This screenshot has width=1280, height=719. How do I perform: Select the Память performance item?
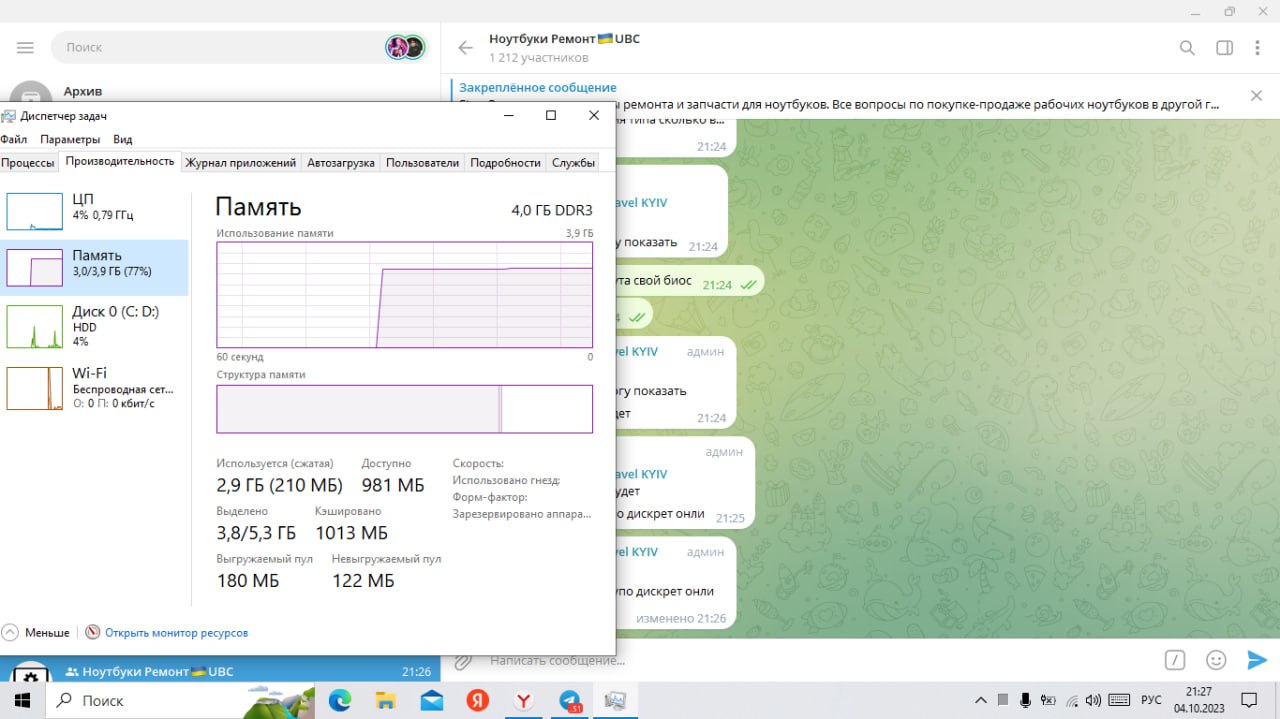pos(94,267)
